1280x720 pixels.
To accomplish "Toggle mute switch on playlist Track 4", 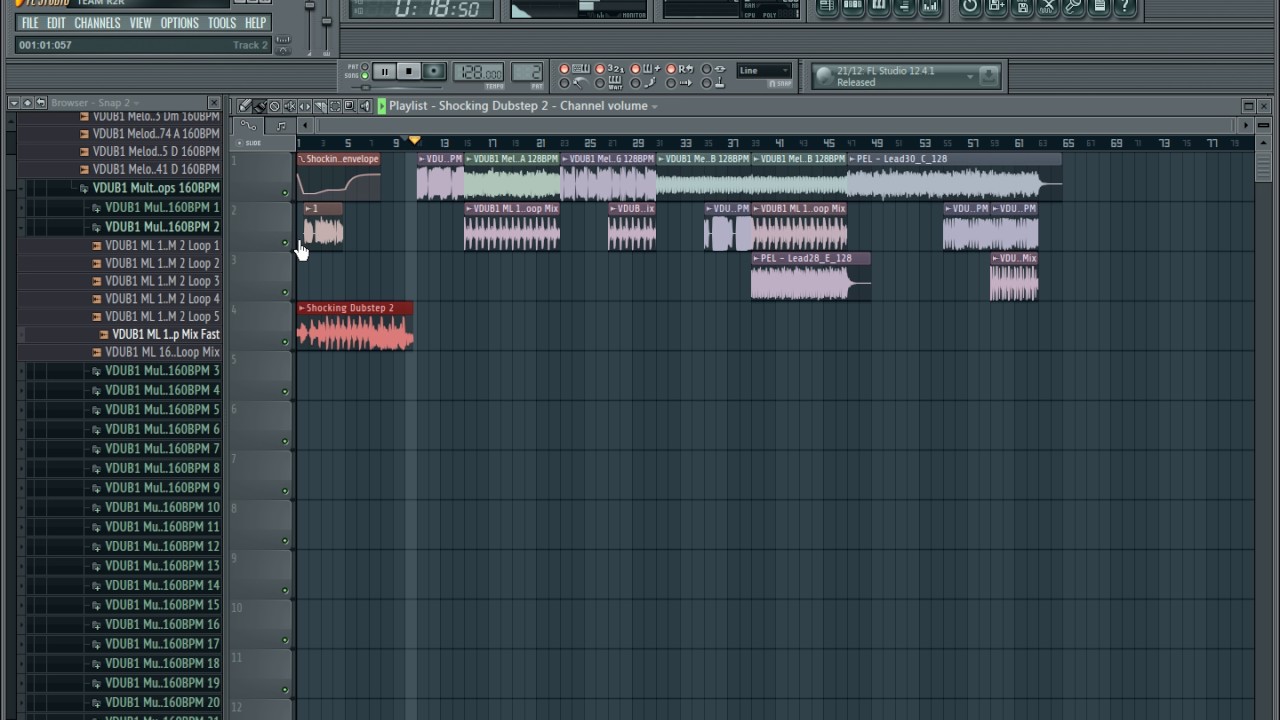I will pos(285,342).
